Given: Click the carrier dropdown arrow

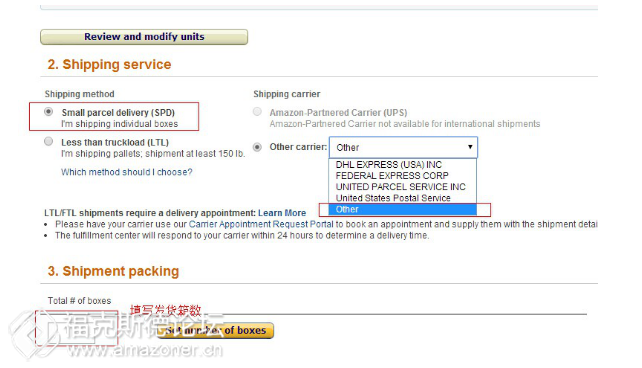Looking at the screenshot, I should click(470, 147).
